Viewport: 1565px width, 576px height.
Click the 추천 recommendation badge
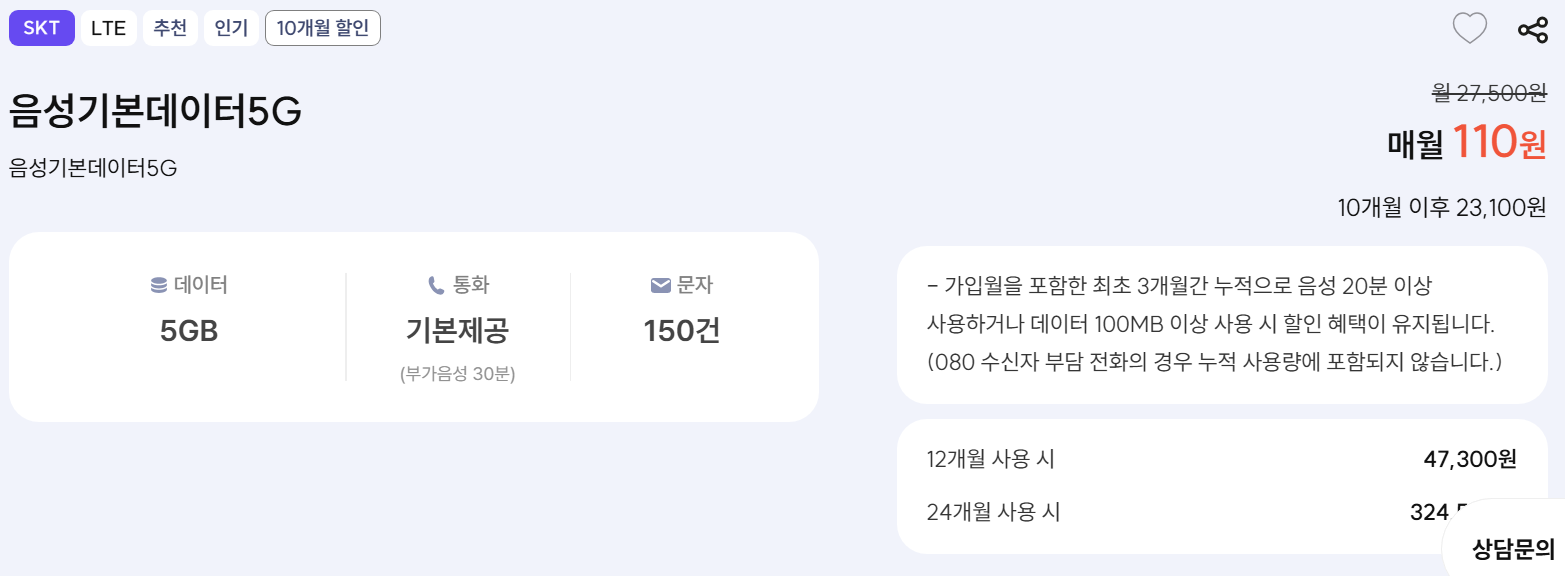[x=170, y=27]
